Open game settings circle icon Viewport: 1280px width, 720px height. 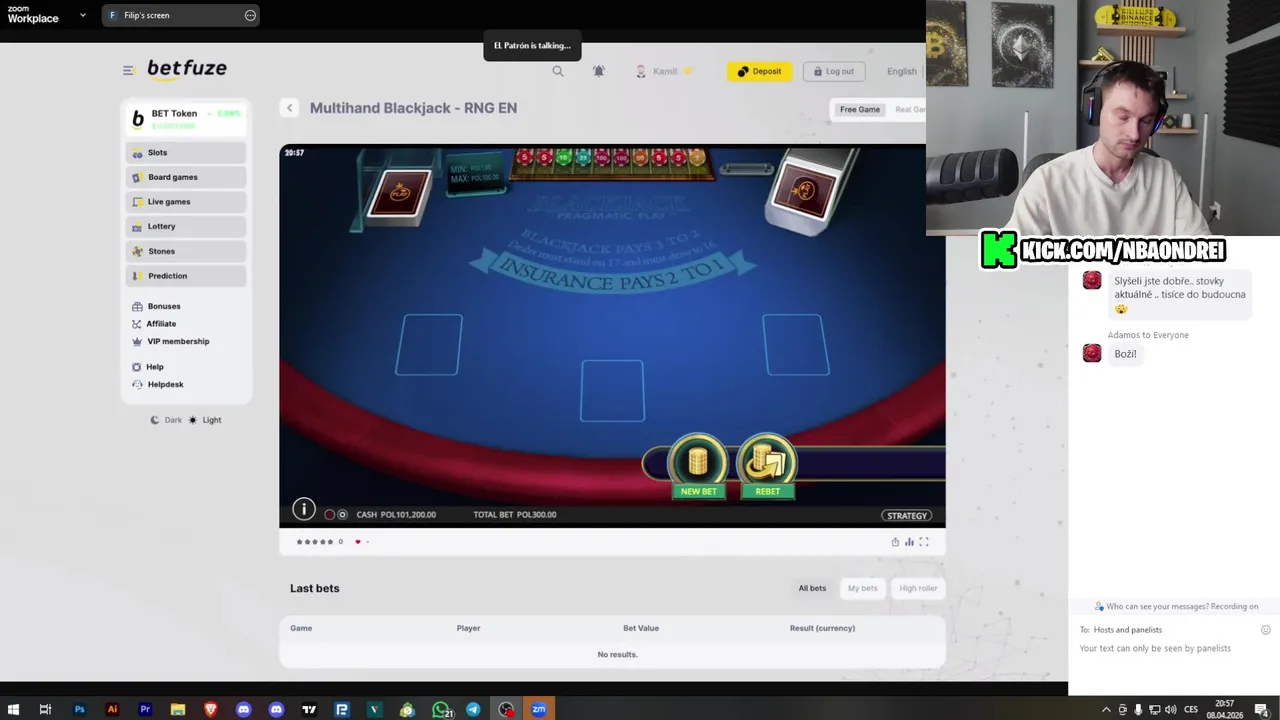click(x=342, y=515)
